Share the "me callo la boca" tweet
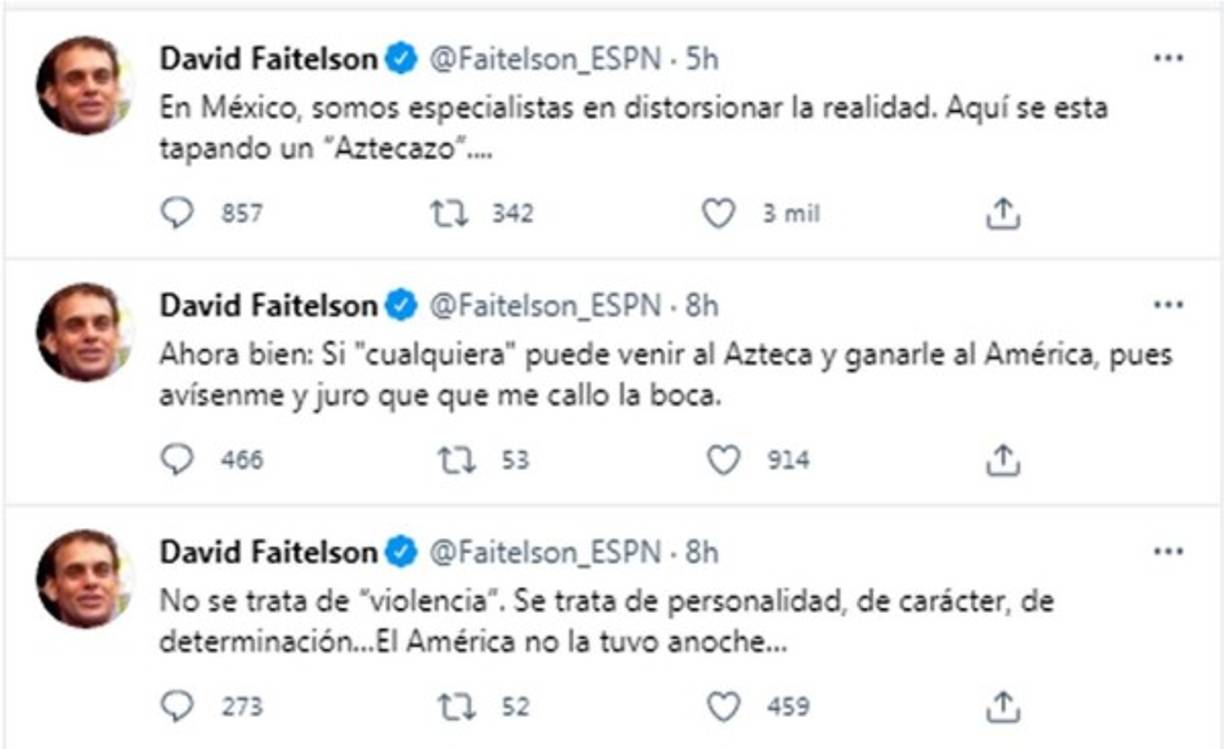The width and height of the screenshot is (1224, 749). 1002,459
